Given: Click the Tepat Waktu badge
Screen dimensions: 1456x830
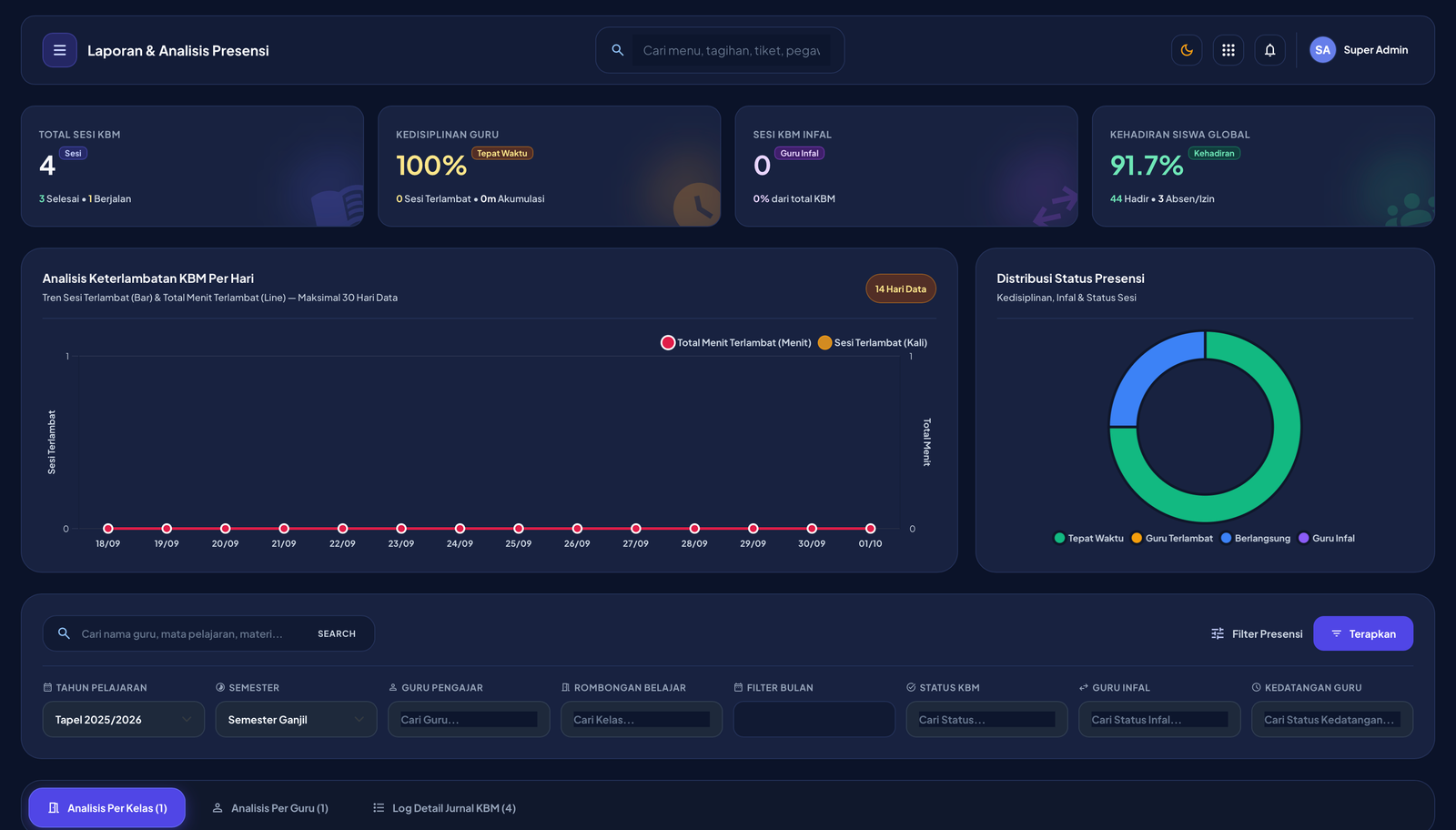Looking at the screenshot, I should 502,153.
